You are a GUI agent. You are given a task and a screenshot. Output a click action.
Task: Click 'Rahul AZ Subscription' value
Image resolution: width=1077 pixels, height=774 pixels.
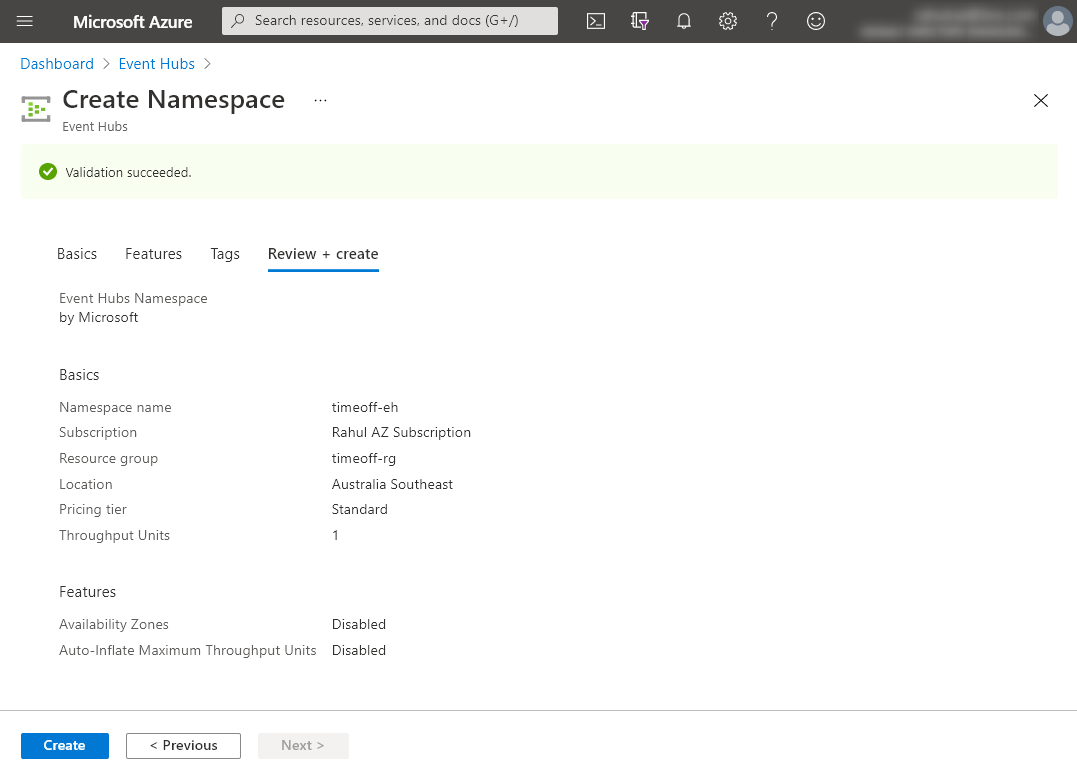[401, 433]
